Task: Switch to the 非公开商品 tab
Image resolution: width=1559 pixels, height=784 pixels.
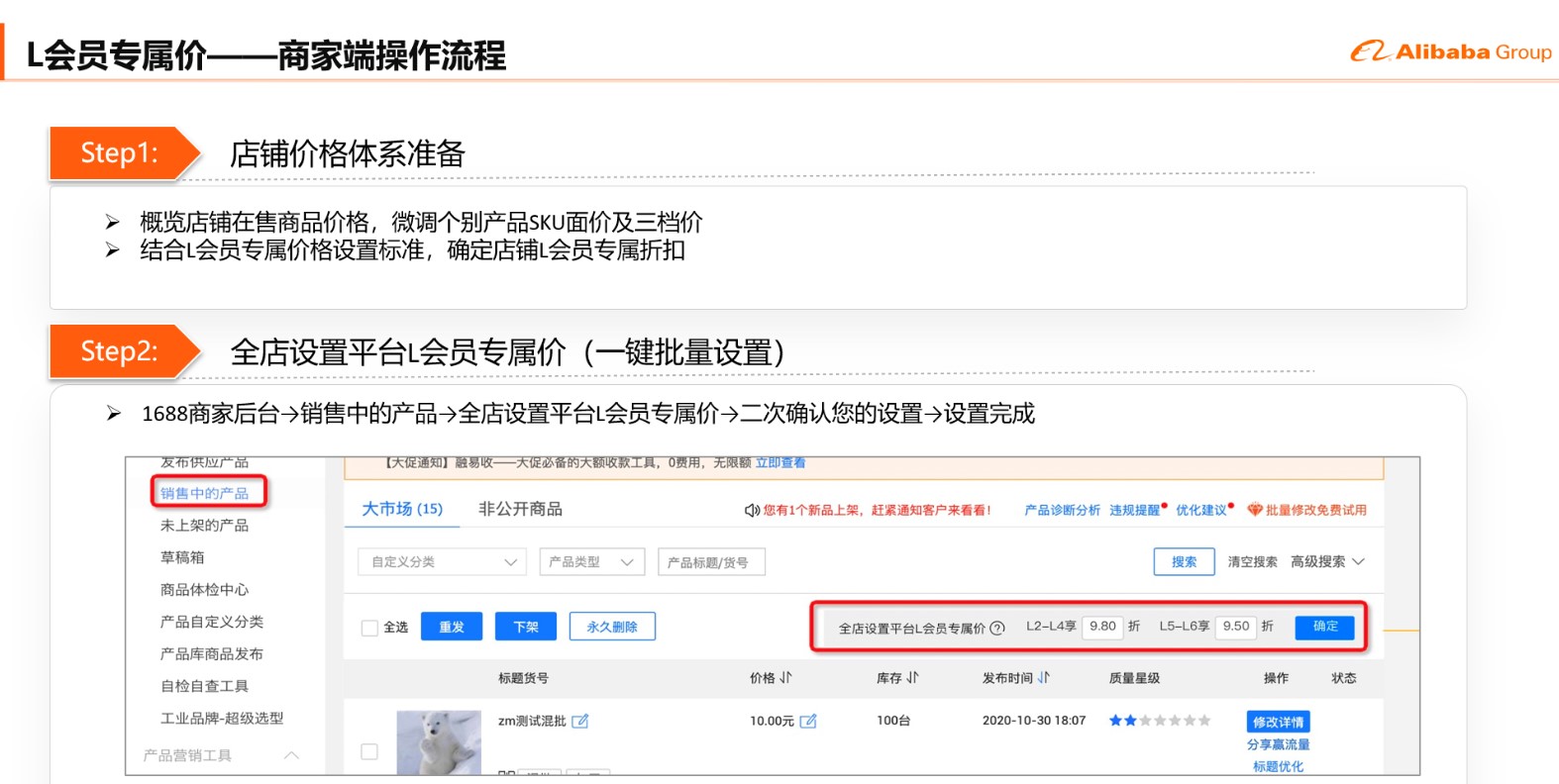Action: tap(520, 509)
